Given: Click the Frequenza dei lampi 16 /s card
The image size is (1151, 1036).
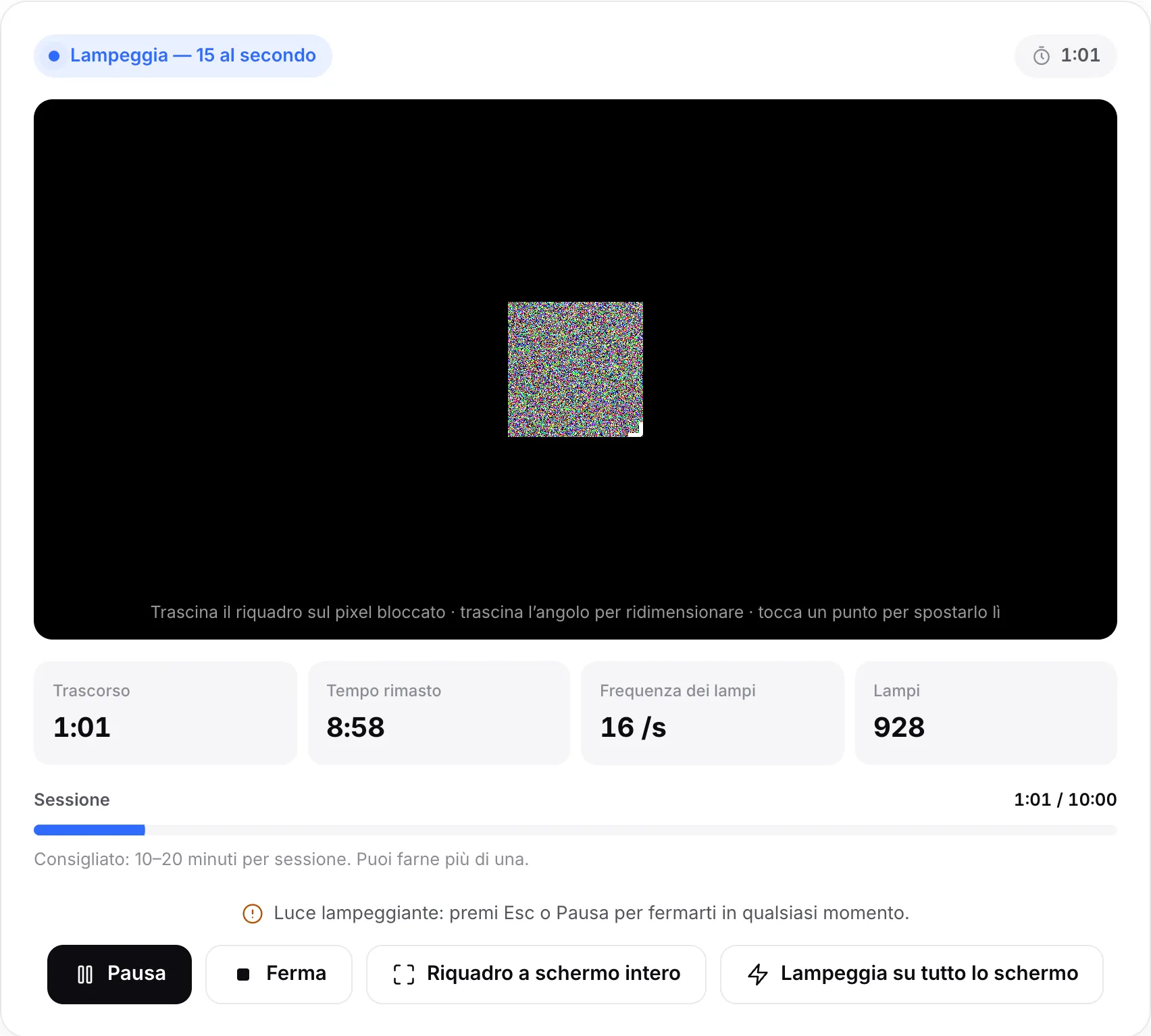Looking at the screenshot, I should pyautogui.click(x=713, y=713).
